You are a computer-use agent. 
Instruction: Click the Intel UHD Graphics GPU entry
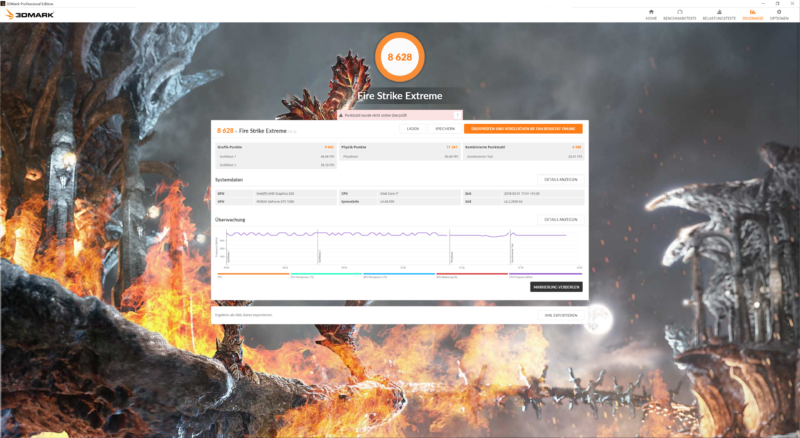pos(276,193)
